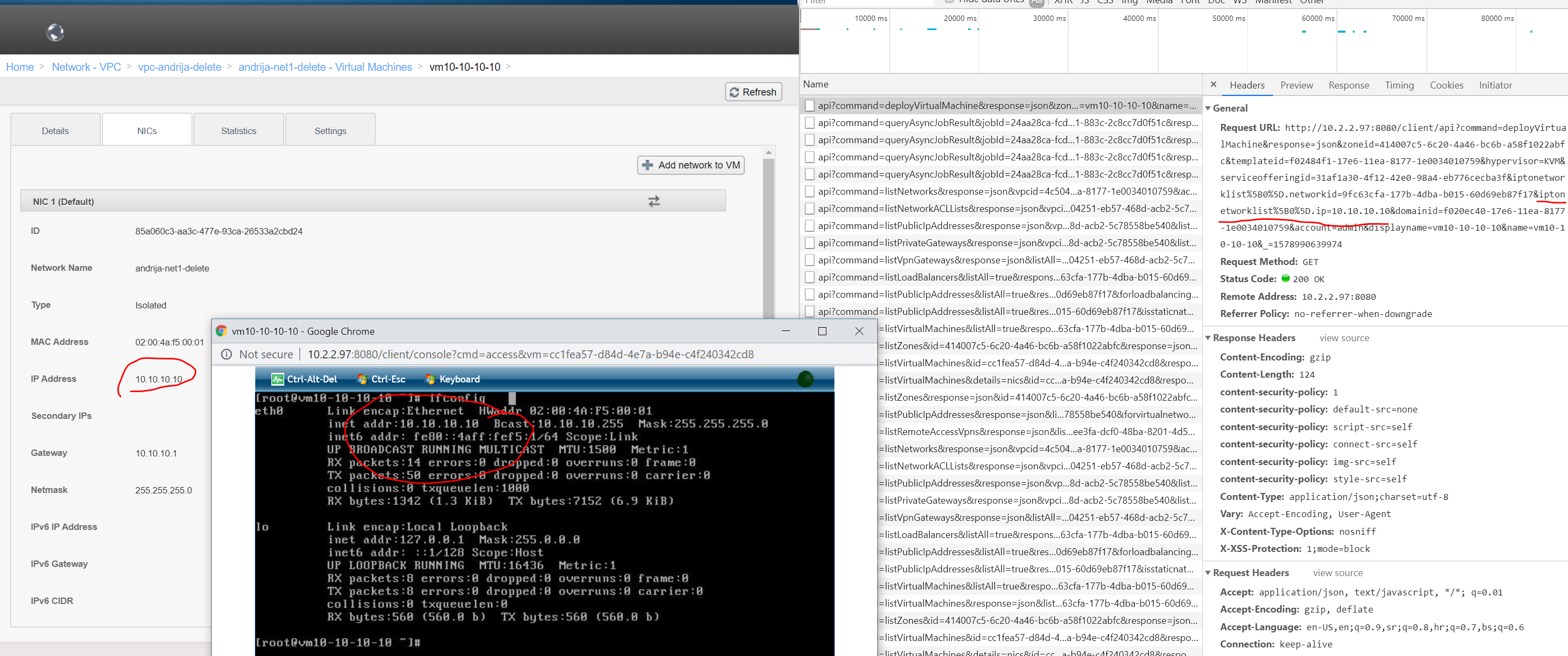This screenshot has width=1568, height=656.
Task: Select the plus icon to add network to VM
Action: tap(647, 165)
